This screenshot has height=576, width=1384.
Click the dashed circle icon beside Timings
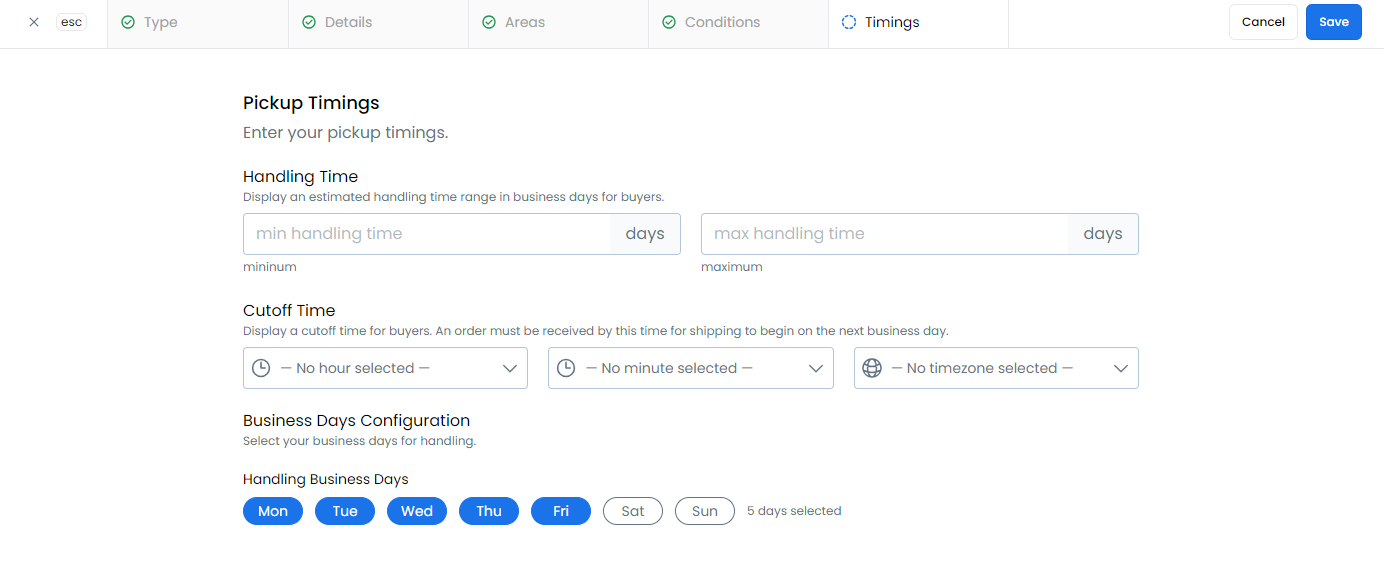click(849, 22)
